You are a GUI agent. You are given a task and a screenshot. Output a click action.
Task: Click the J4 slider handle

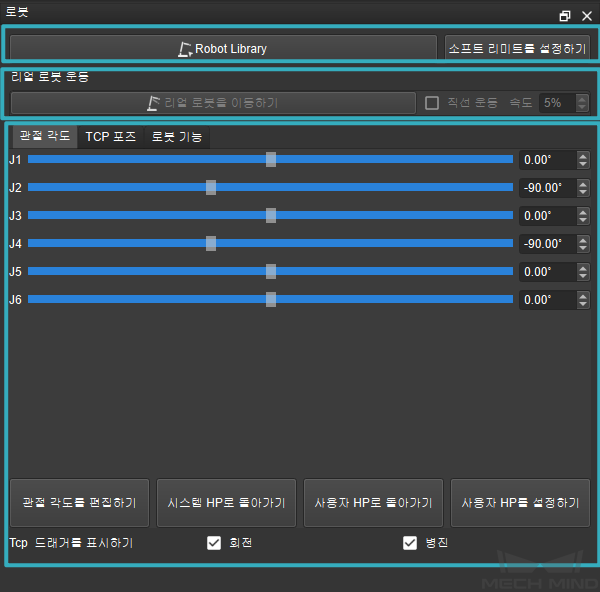(x=211, y=243)
